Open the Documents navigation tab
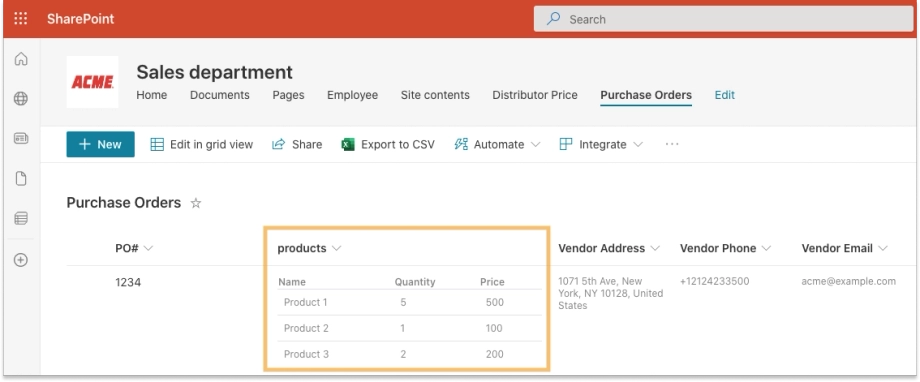The height and width of the screenshot is (382, 920). tap(219, 95)
